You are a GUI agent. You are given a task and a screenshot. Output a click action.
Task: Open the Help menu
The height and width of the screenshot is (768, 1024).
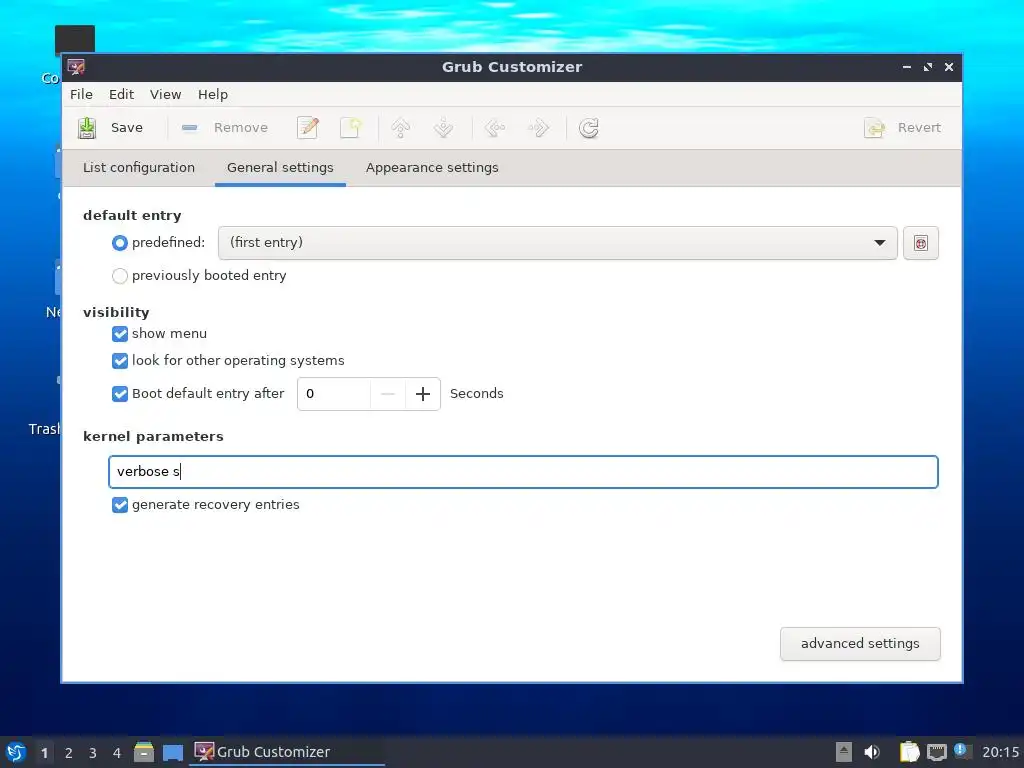[213, 95]
